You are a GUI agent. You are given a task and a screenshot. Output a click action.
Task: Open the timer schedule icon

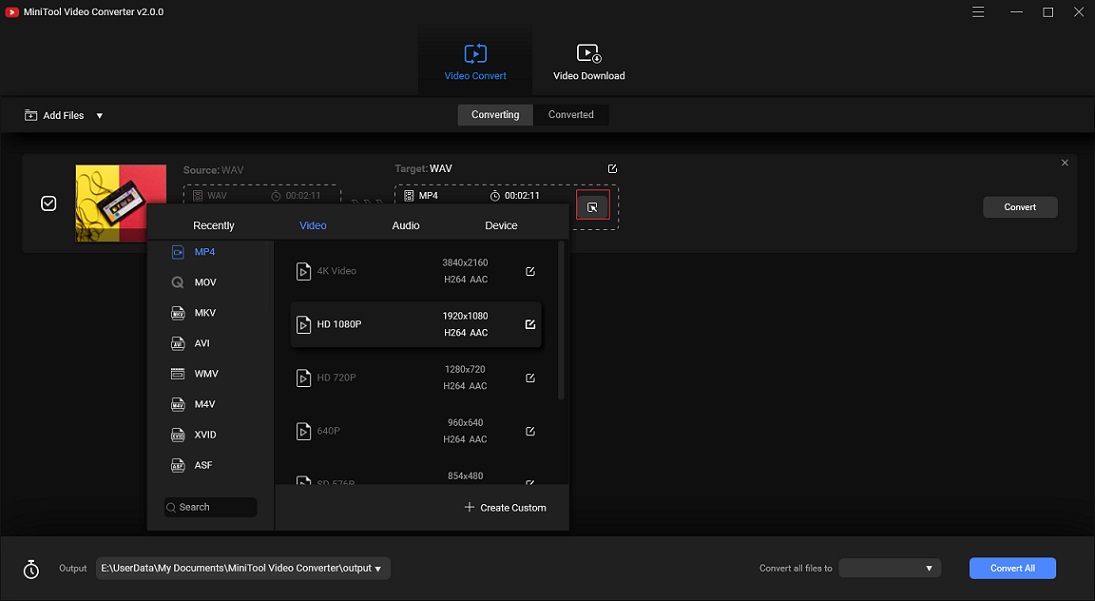(31, 569)
